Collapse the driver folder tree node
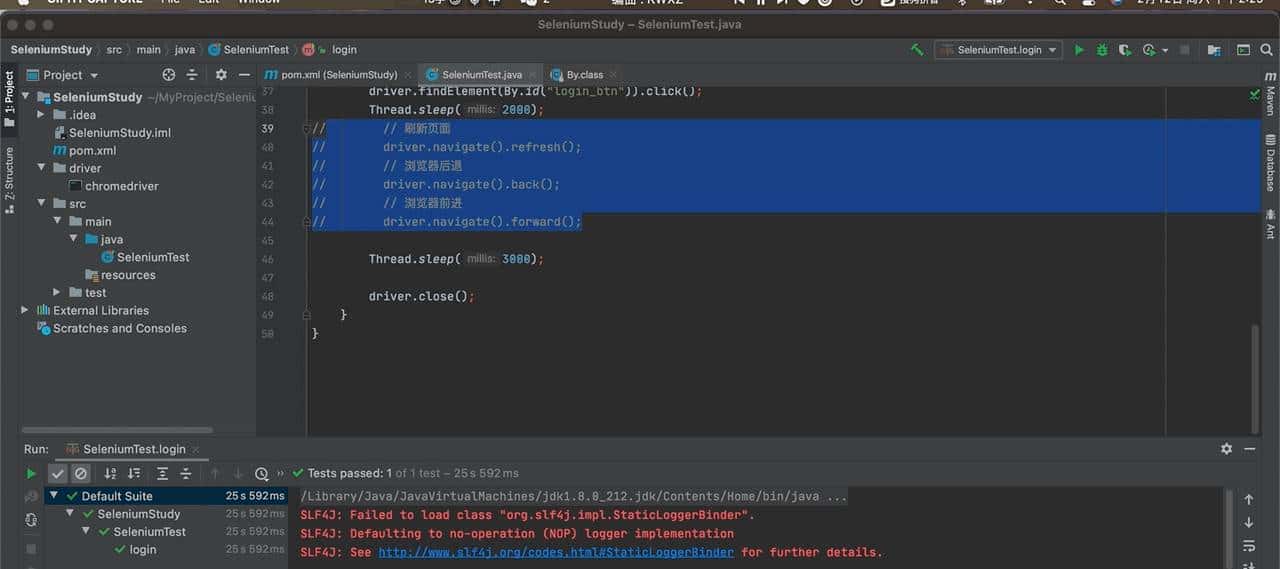Screen dimensions: 1280x569 [41, 169]
